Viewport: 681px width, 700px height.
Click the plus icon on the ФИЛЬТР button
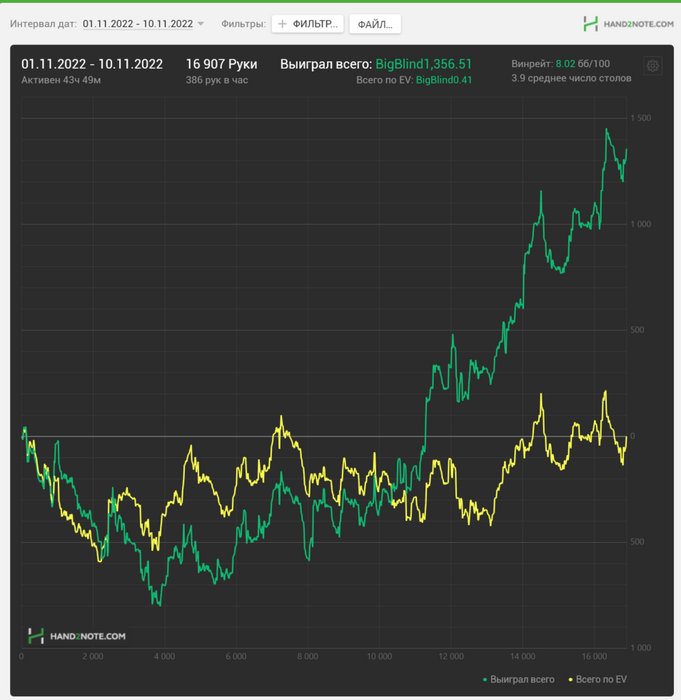[282, 24]
